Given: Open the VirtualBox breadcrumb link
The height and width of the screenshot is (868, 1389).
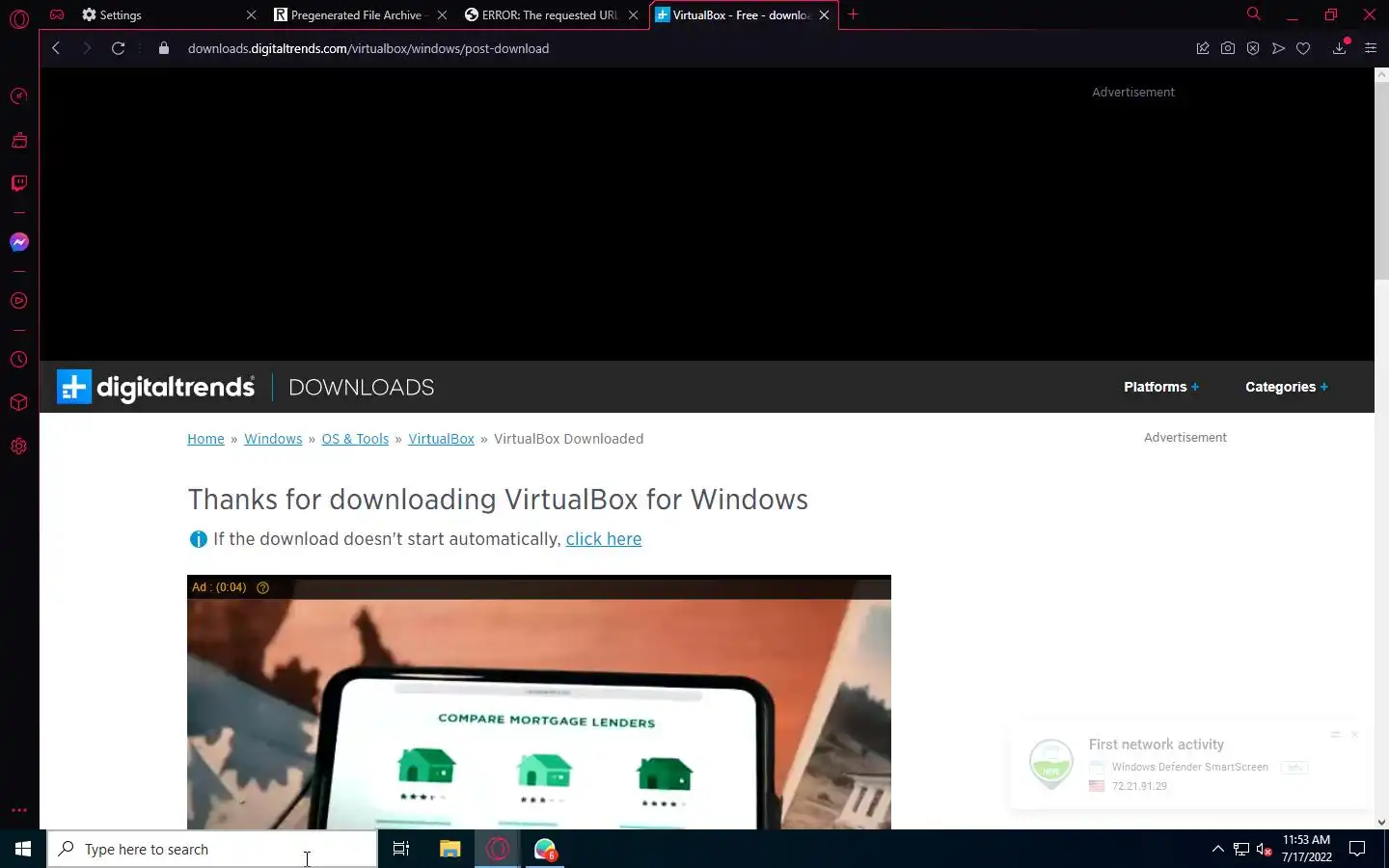Looking at the screenshot, I should tap(441, 439).
